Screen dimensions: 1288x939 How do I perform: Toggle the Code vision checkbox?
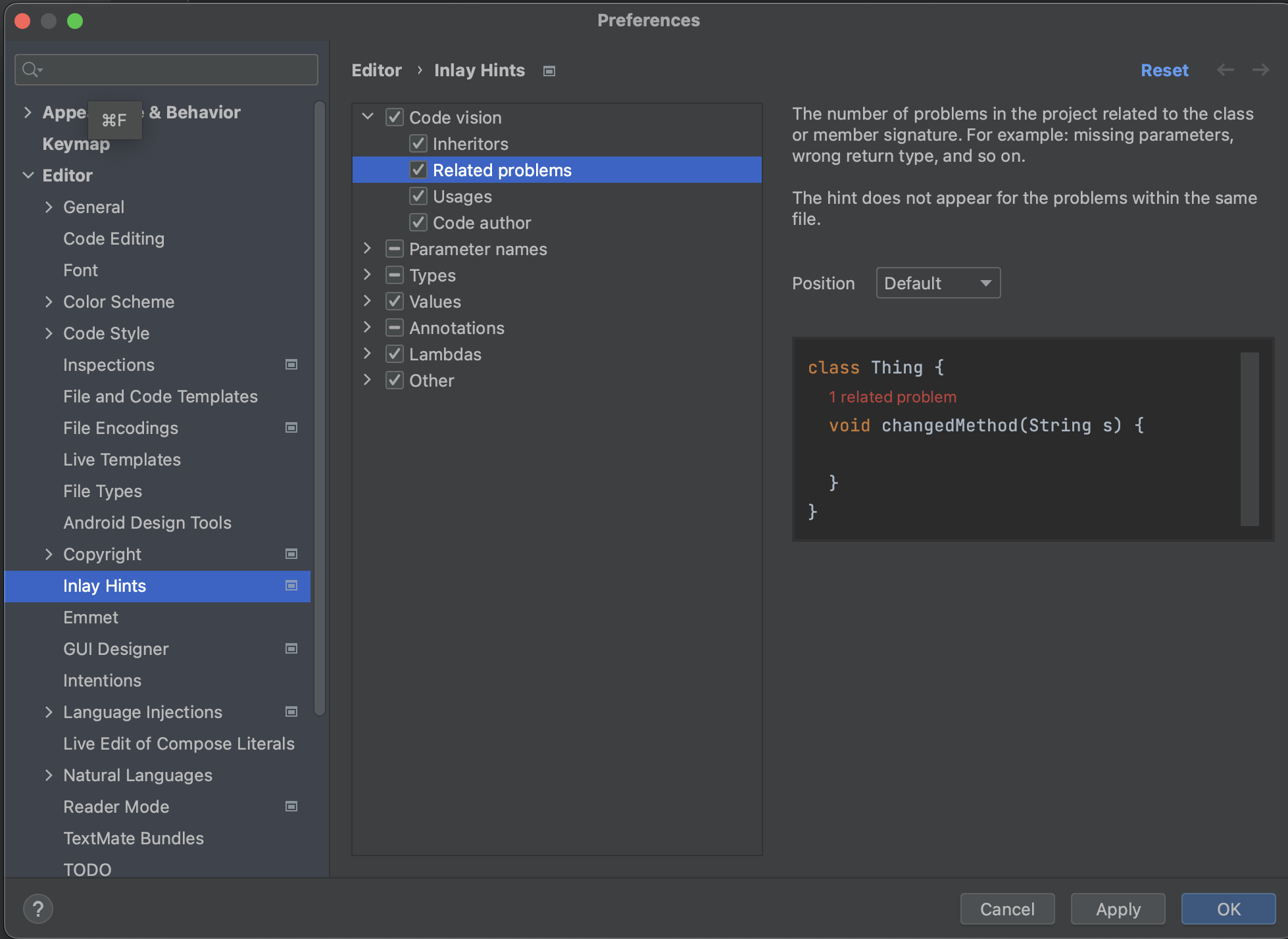[394, 117]
